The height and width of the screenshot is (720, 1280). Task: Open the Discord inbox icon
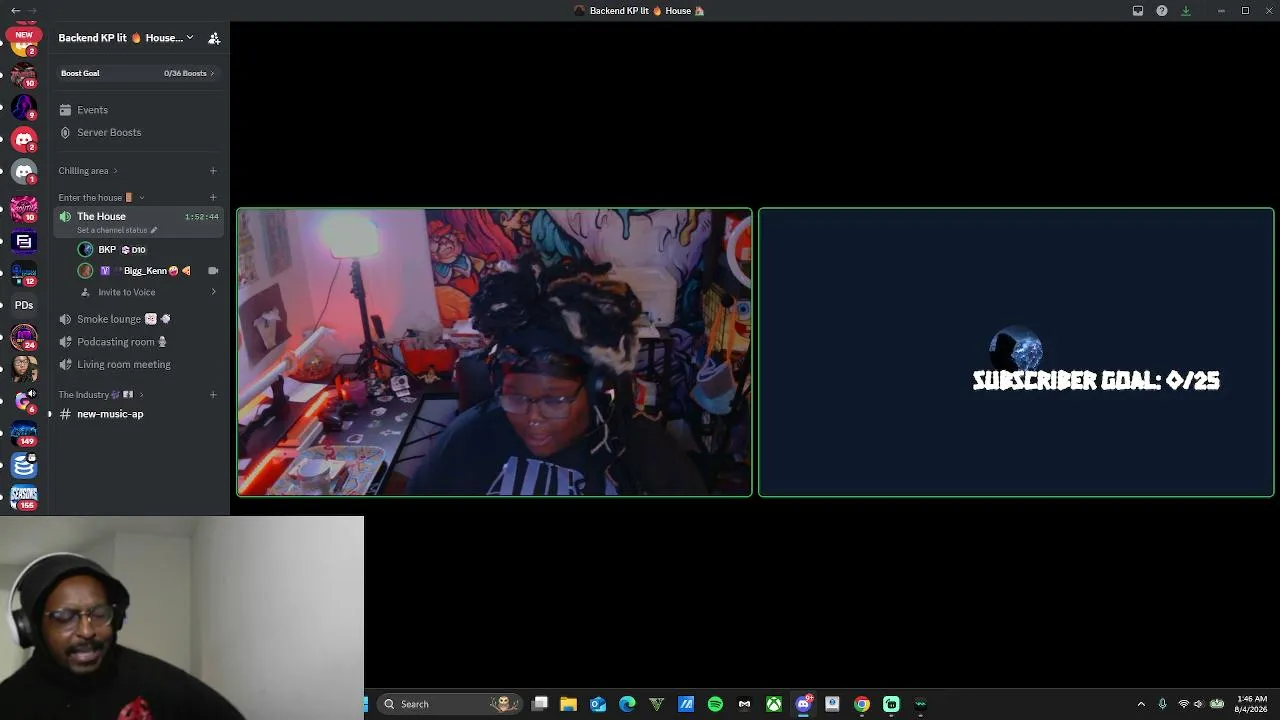pyautogui.click(x=1138, y=11)
